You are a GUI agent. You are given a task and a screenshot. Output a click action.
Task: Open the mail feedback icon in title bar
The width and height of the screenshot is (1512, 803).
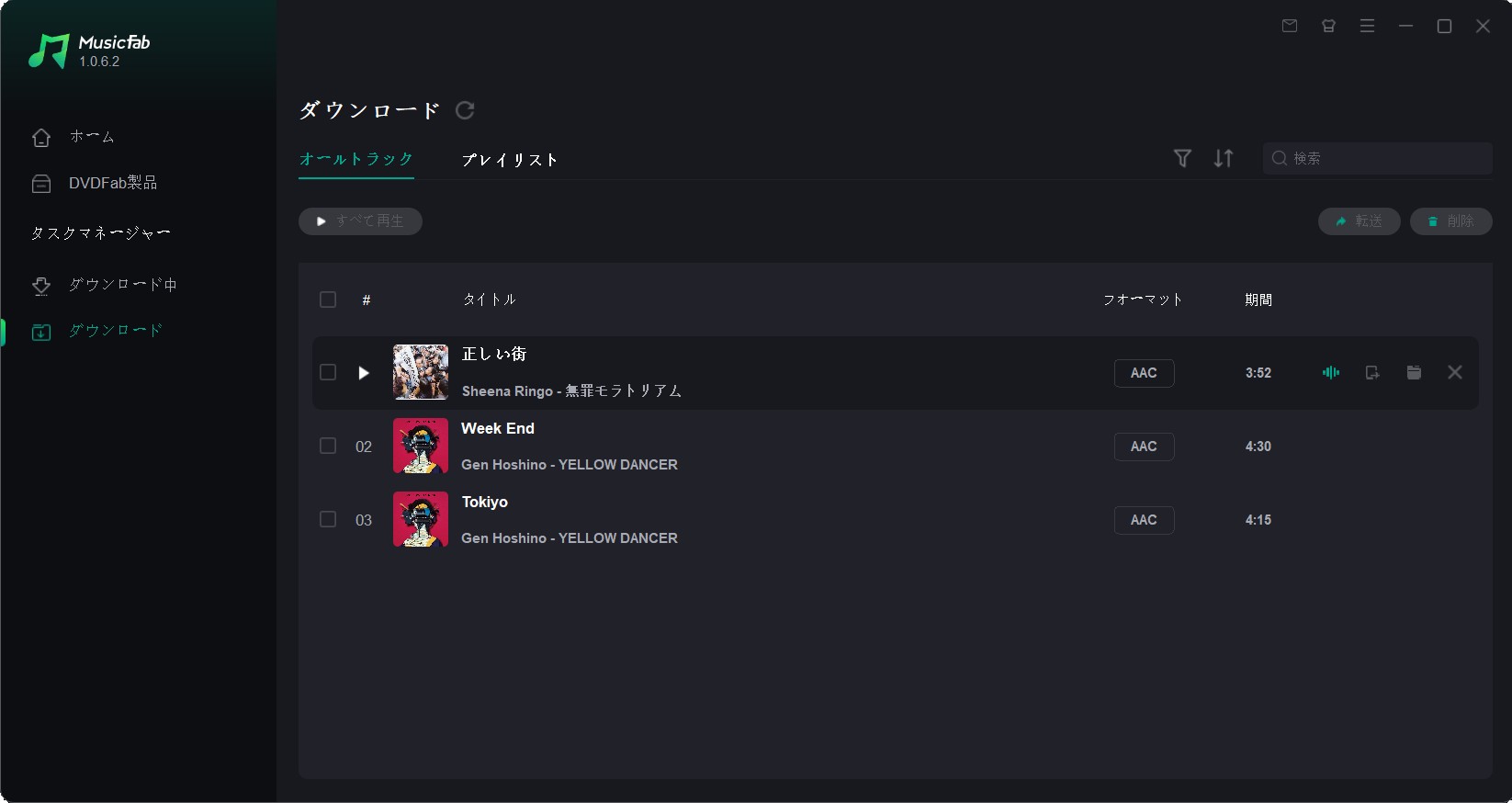1290,26
